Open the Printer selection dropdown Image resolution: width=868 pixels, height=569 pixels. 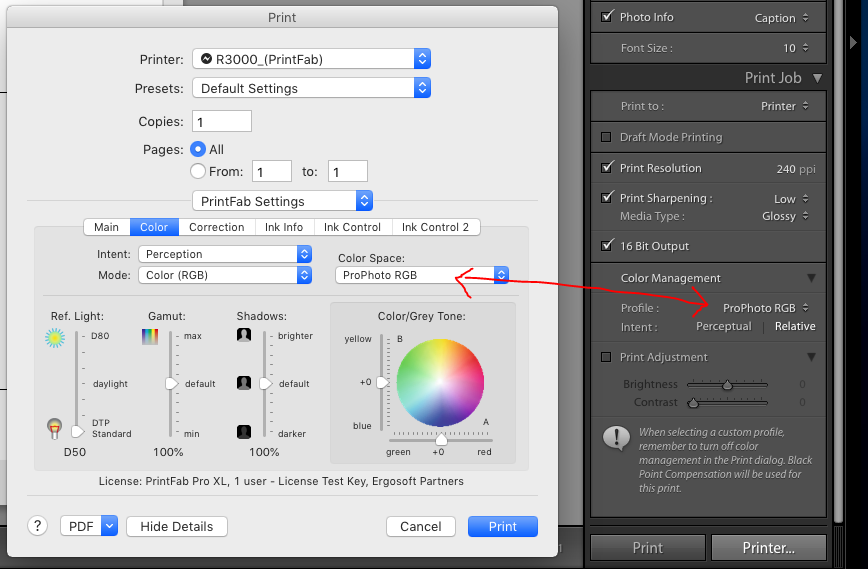311,59
